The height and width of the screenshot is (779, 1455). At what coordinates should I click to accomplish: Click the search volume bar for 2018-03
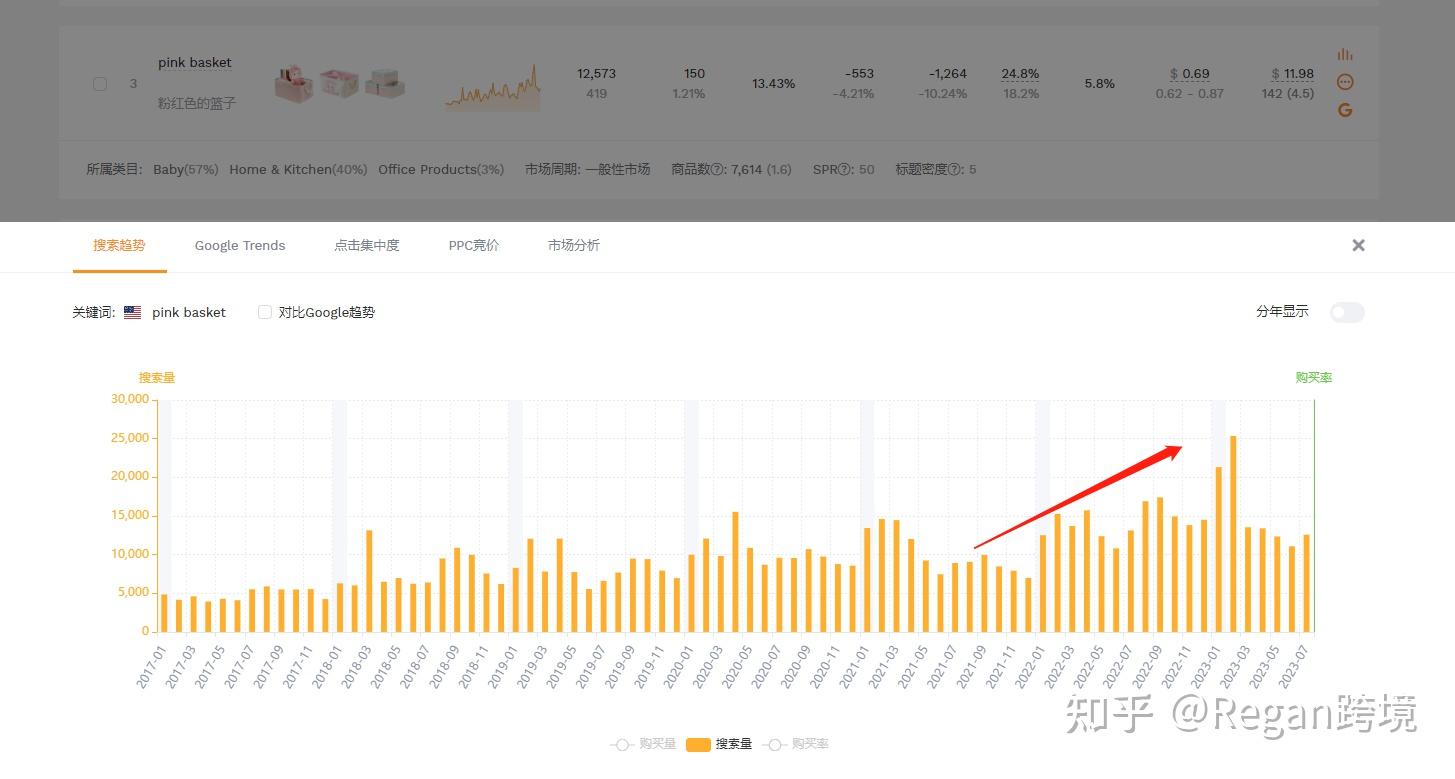(369, 581)
